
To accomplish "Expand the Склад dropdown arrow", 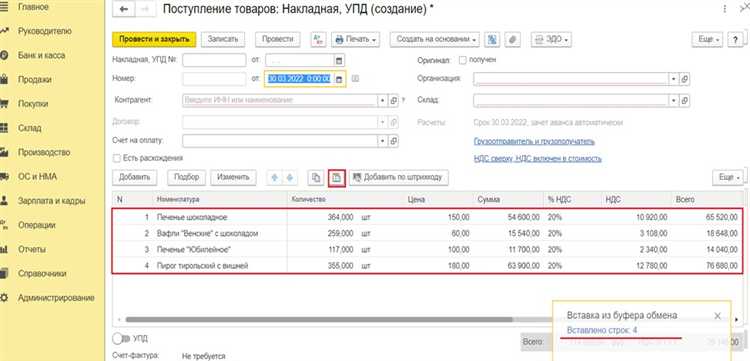I will [673, 100].
